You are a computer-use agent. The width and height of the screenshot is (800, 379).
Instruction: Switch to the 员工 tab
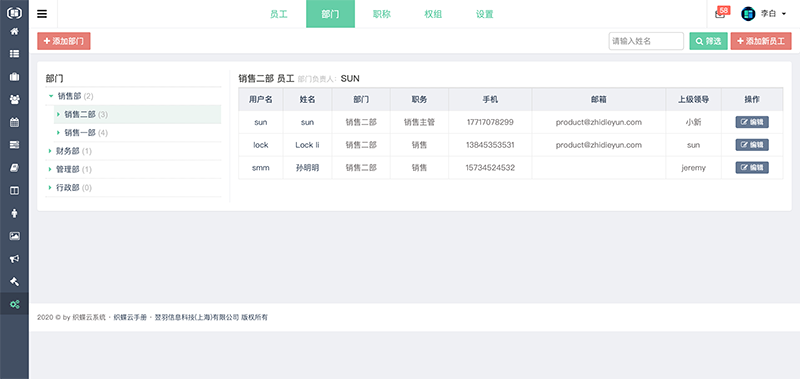(x=279, y=14)
